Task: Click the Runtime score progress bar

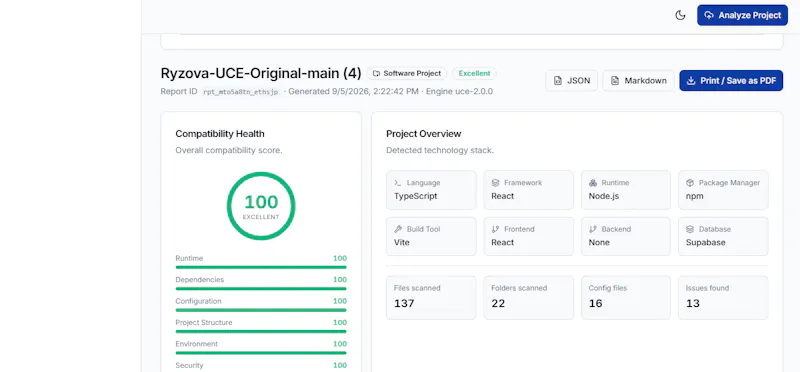Action: (x=261, y=267)
